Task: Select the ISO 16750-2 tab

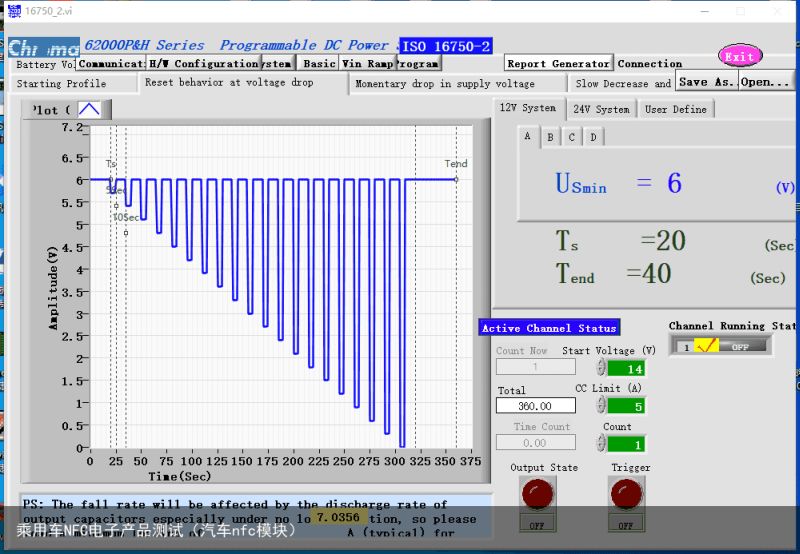Action: pyautogui.click(x=446, y=46)
